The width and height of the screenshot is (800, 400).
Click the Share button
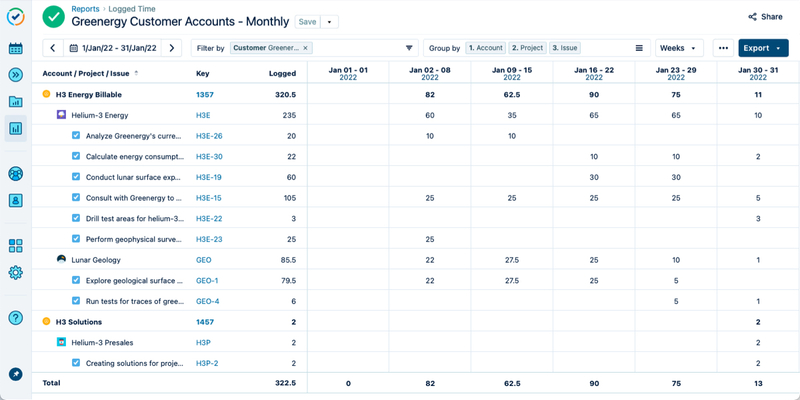(765, 17)
